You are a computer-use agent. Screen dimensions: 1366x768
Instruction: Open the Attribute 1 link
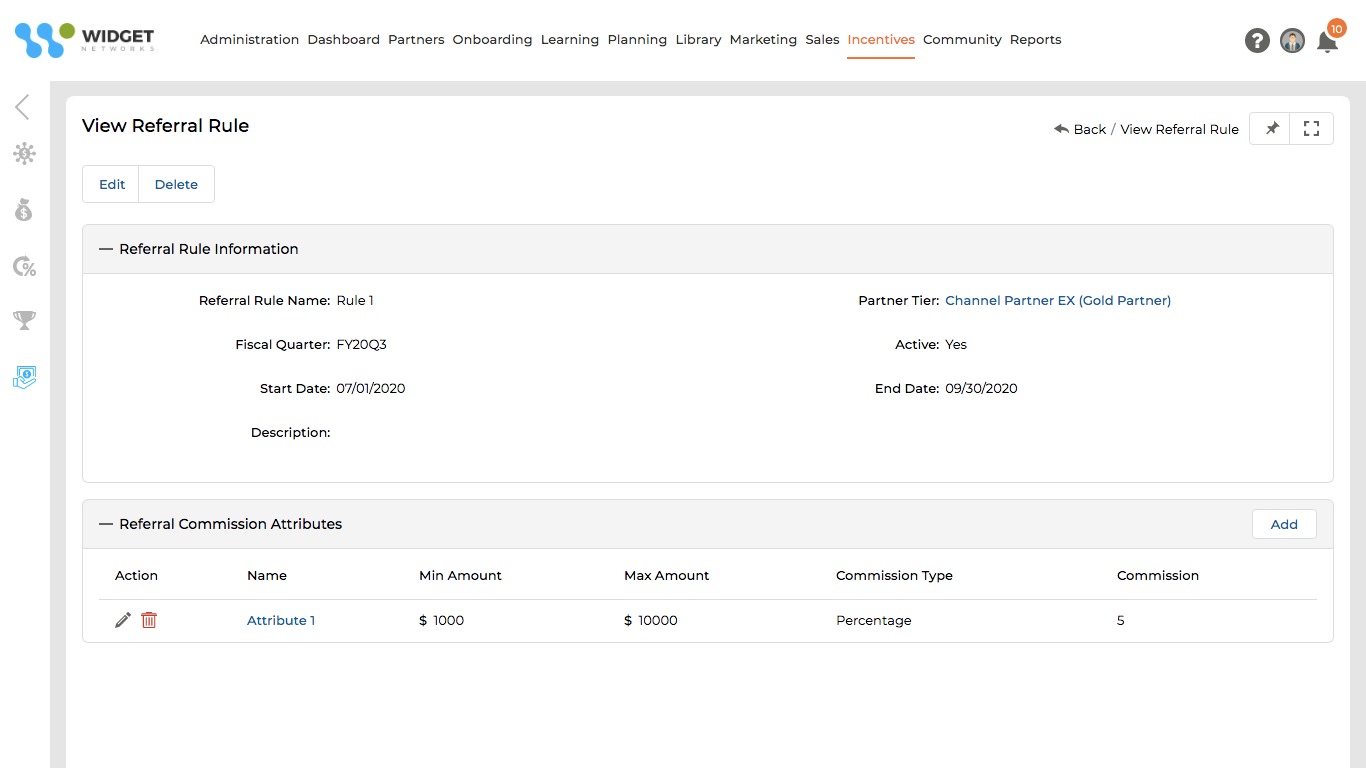[x=281, y=620]
